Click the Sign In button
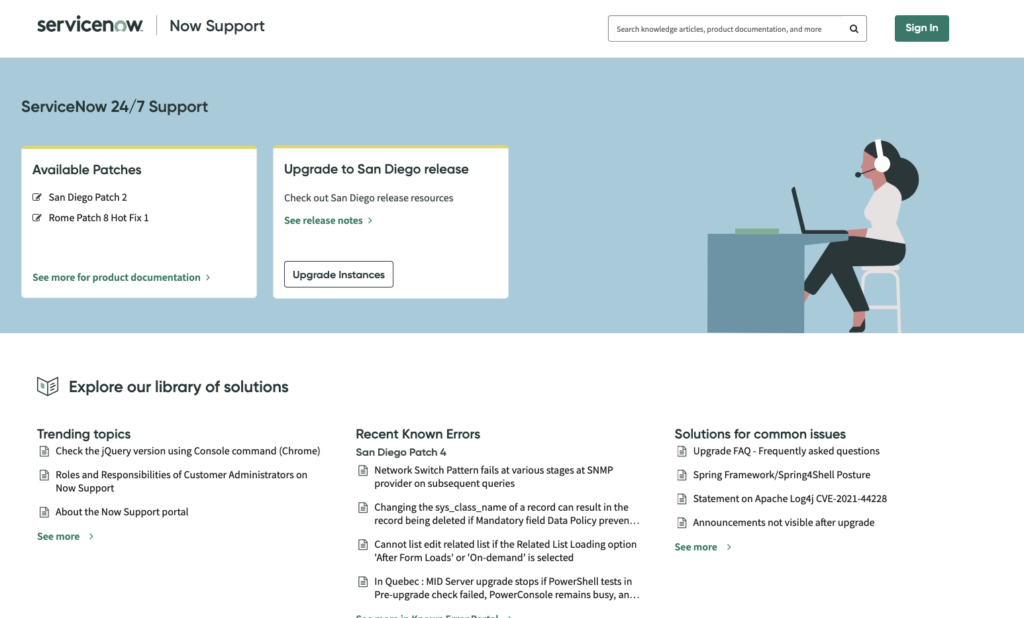 coord(921,28)
